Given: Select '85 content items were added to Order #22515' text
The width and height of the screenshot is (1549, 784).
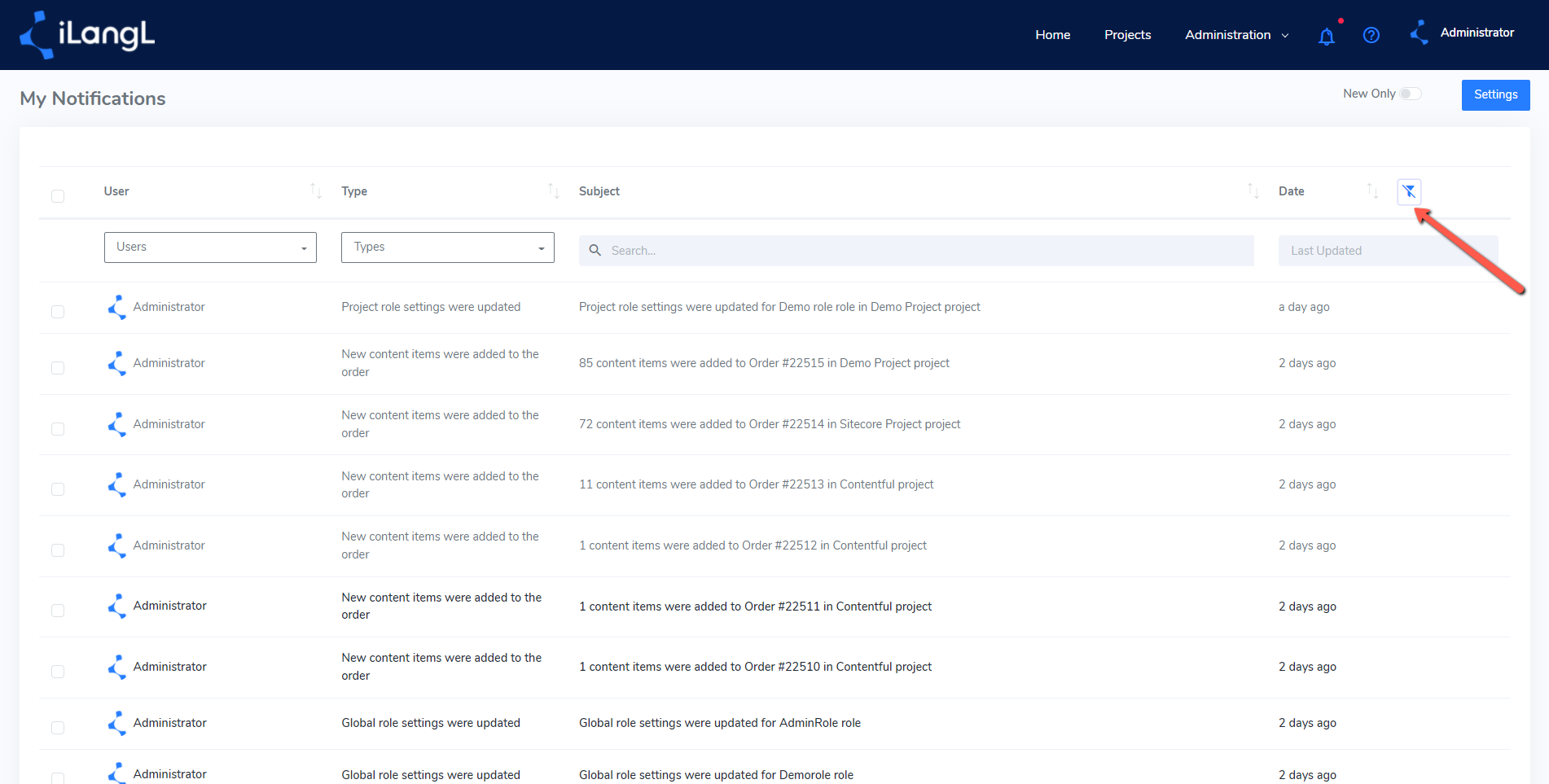Looking at the screenshot, I should coord(764,363).
